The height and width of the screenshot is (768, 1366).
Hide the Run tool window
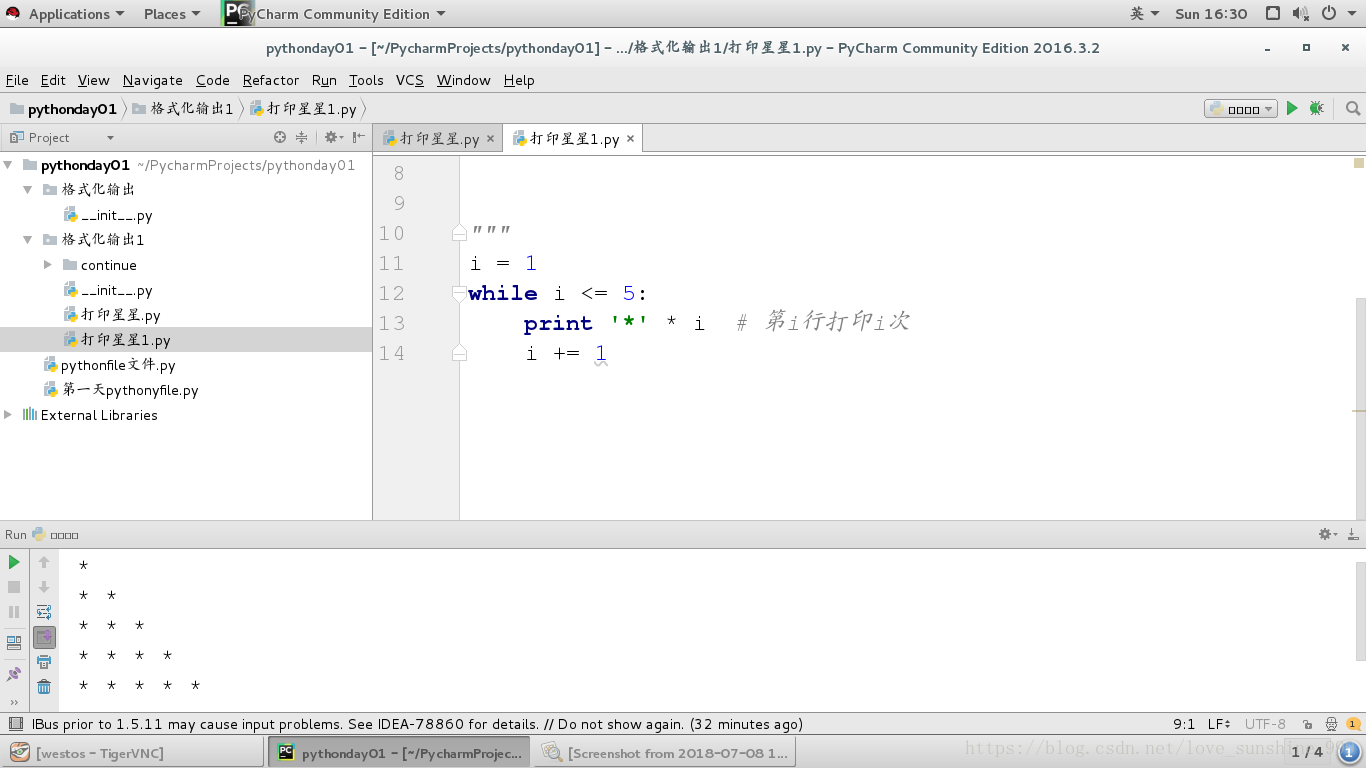click(x=1353, y=535)
